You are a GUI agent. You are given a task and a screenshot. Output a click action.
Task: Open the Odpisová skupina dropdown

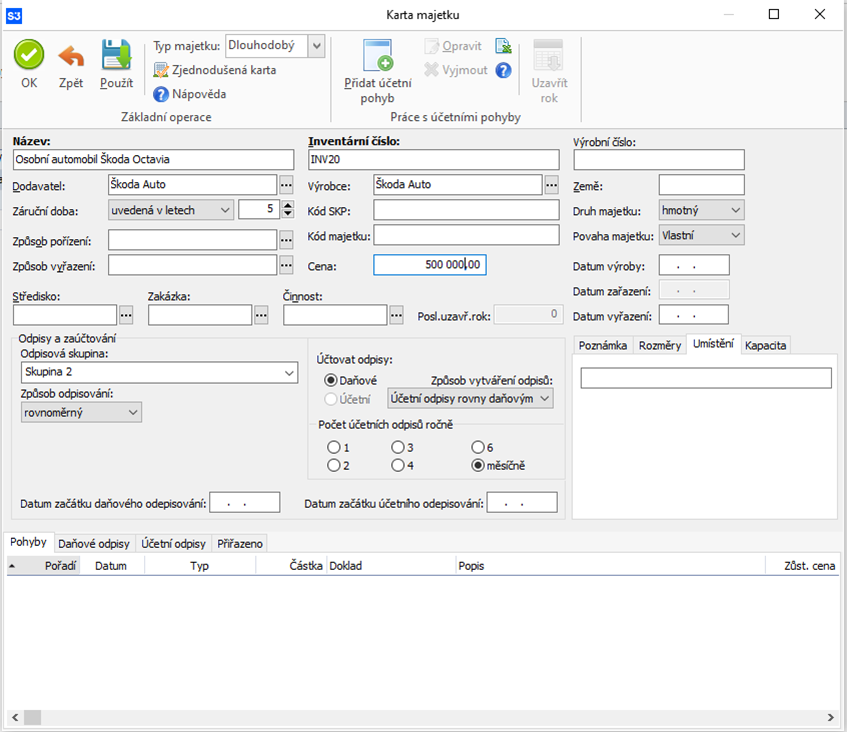(x=289, y=373)
